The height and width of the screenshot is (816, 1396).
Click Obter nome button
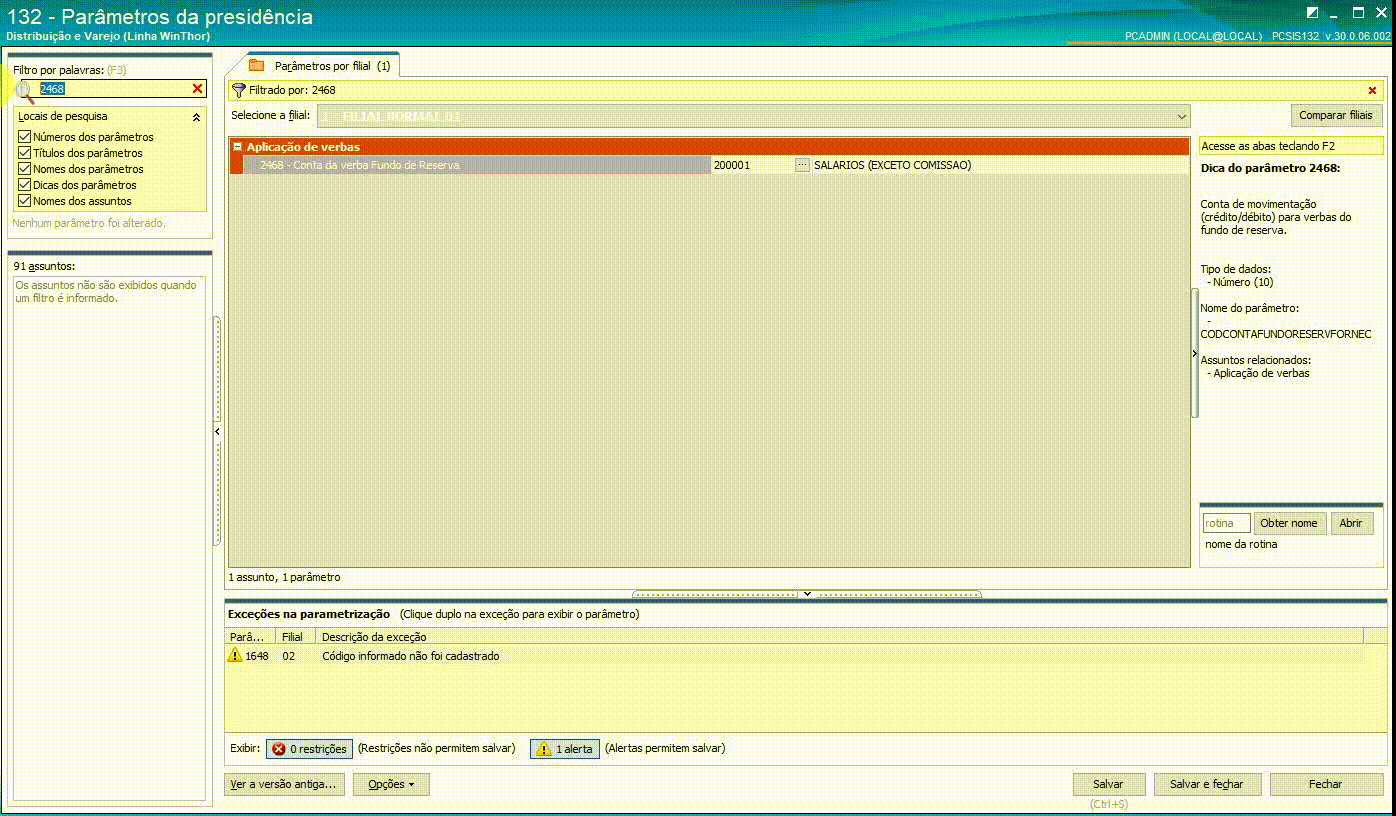[x=1289, y=523]
